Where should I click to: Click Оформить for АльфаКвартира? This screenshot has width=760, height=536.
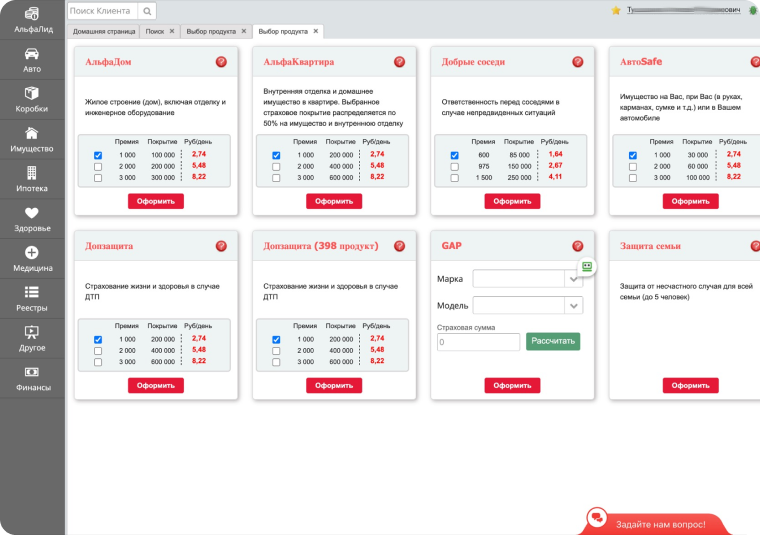(334, 201)
